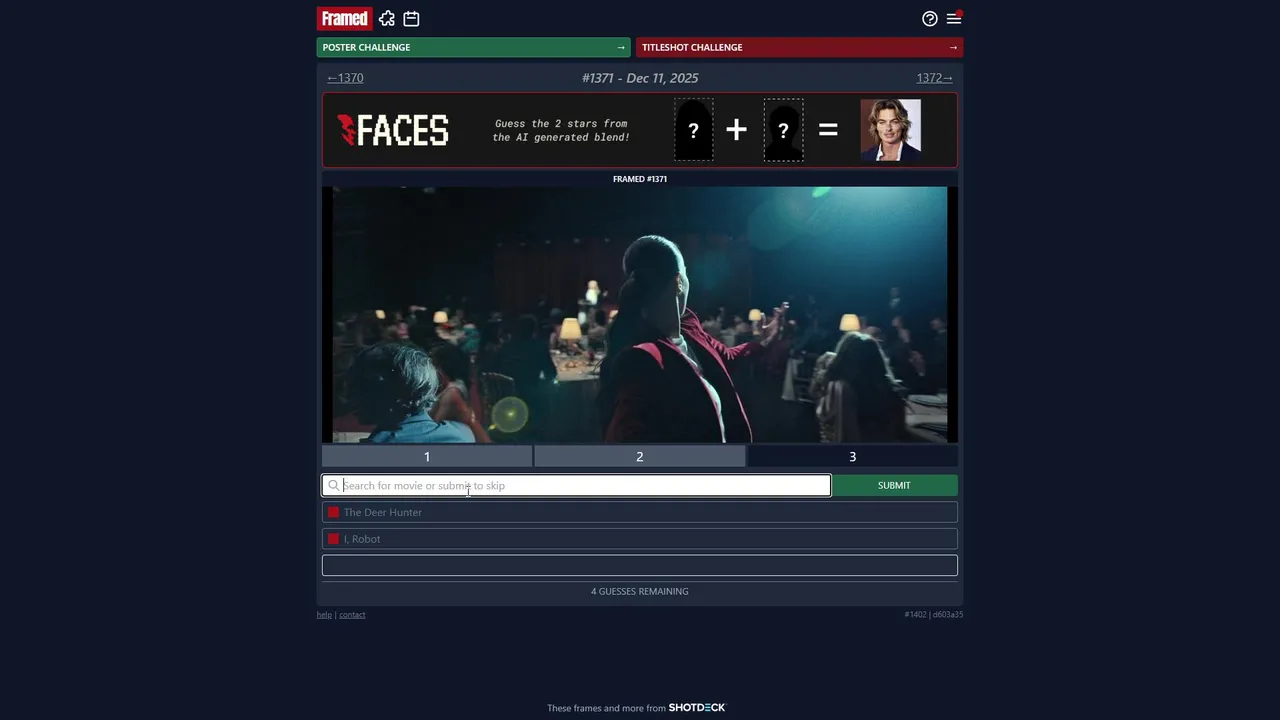Screen dimensions: 1280x720
Task: Open the Poster Challenge banner
Action: pos(474,47)
